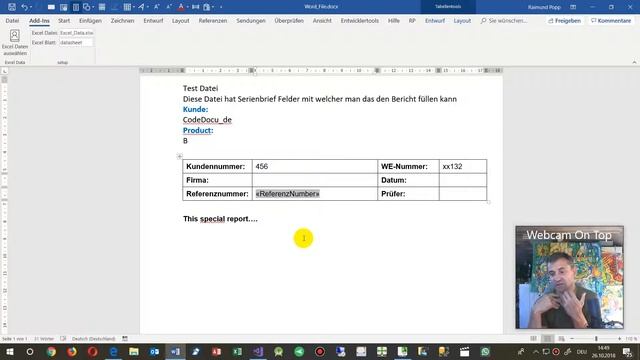Open File Explorer from the taskbar
Image resolution: width=640 pixels, height=360 pixels.
tap(134, 351)
